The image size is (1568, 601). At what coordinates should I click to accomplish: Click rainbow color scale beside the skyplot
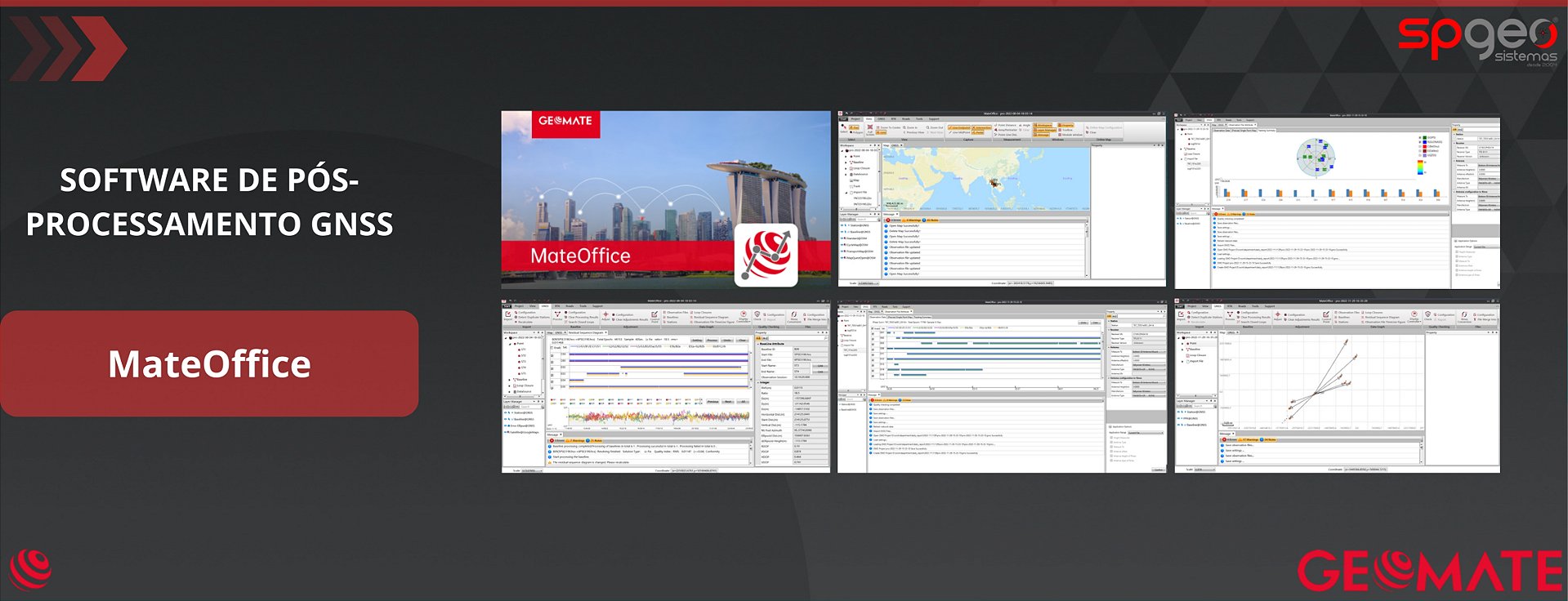click(x=1418, y=167)
